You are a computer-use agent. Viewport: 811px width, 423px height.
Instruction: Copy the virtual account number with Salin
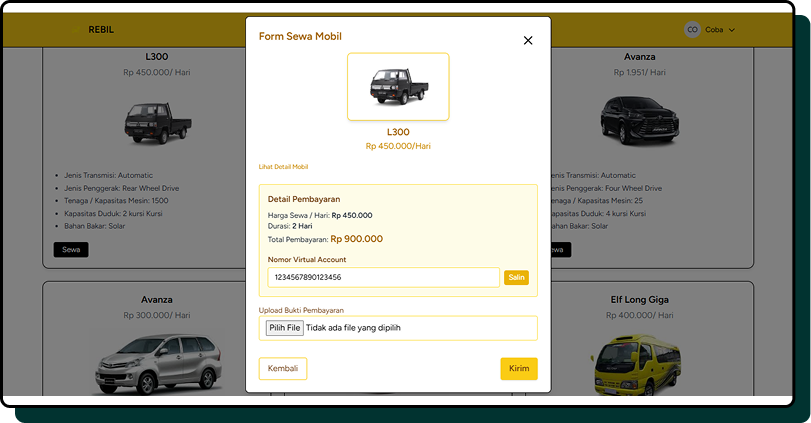(516, 278)
